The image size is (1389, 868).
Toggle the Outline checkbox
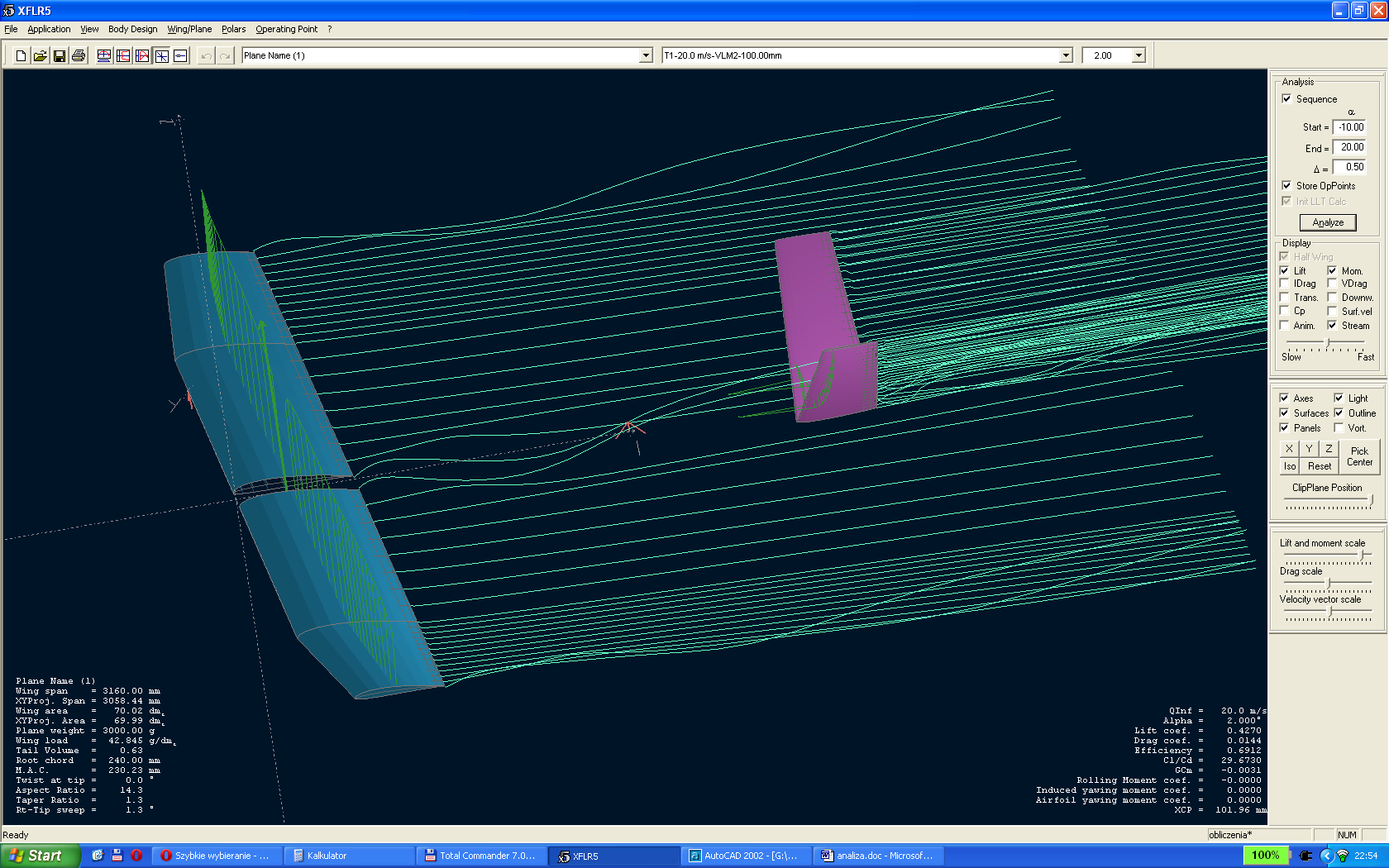[1339, 413]
